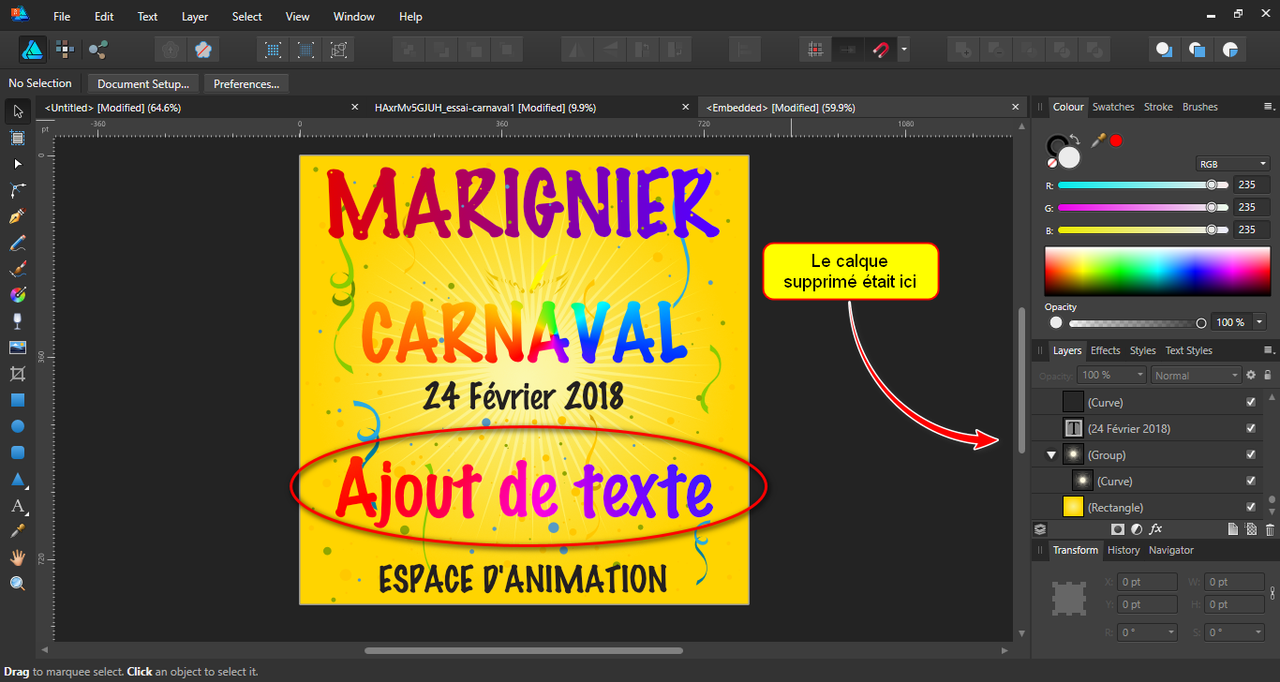Image resolution: width=1280 pixels, height=682 pixels.
Task: Hide the nested (Curve) layer inside Group
Action: (x=1250, y=481)
